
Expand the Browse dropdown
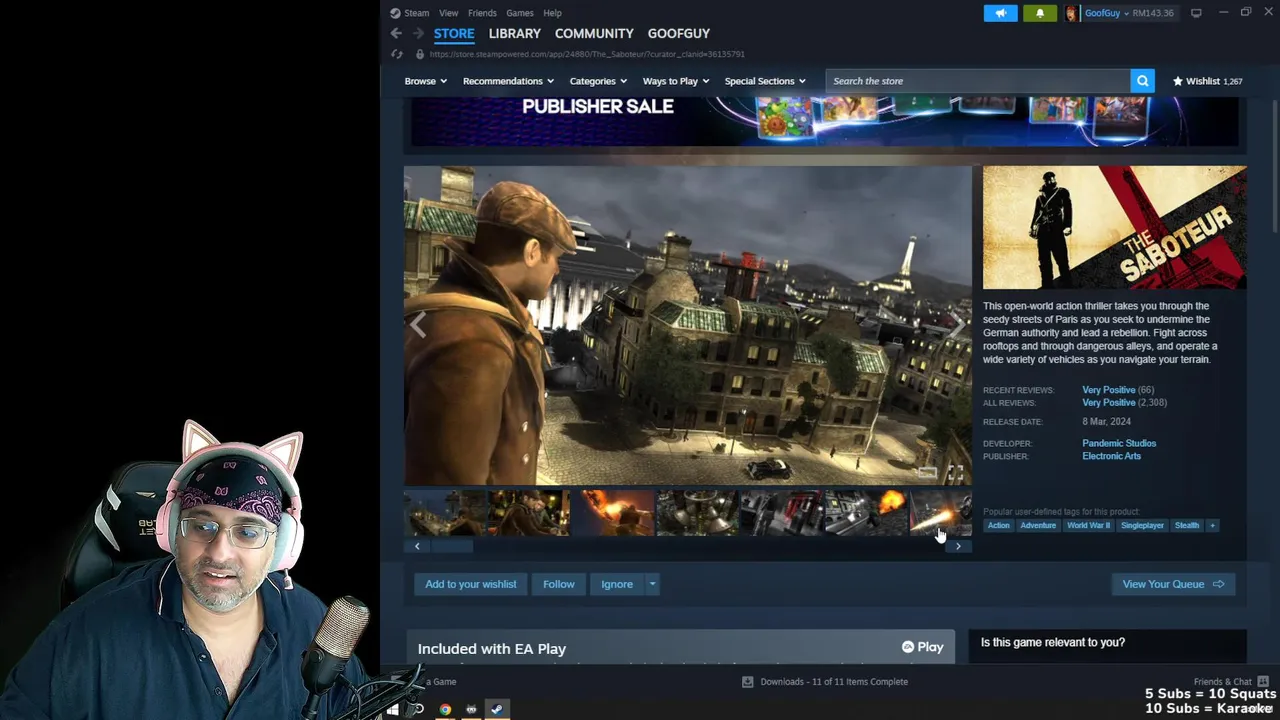click(x=425, y=81)
